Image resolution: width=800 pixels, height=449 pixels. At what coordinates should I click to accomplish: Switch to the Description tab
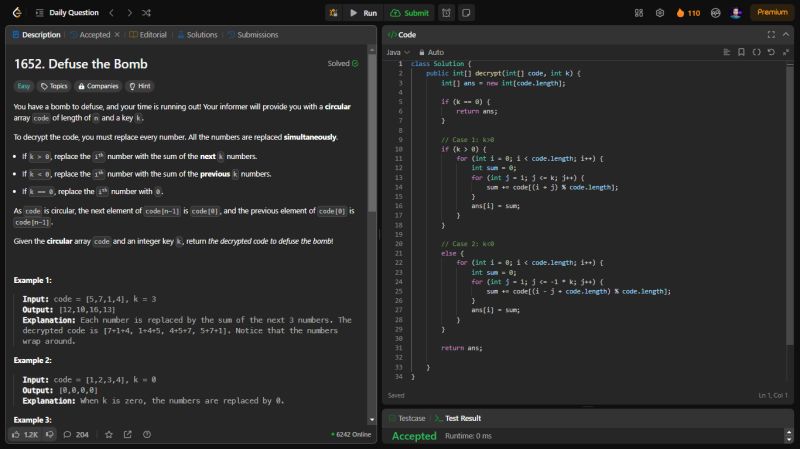click(36, 35)
